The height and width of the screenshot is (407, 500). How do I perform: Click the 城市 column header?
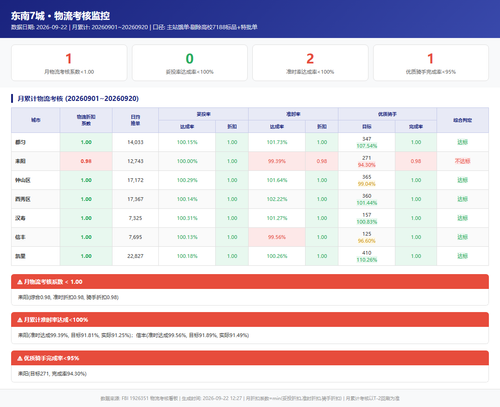pos(36,120)
